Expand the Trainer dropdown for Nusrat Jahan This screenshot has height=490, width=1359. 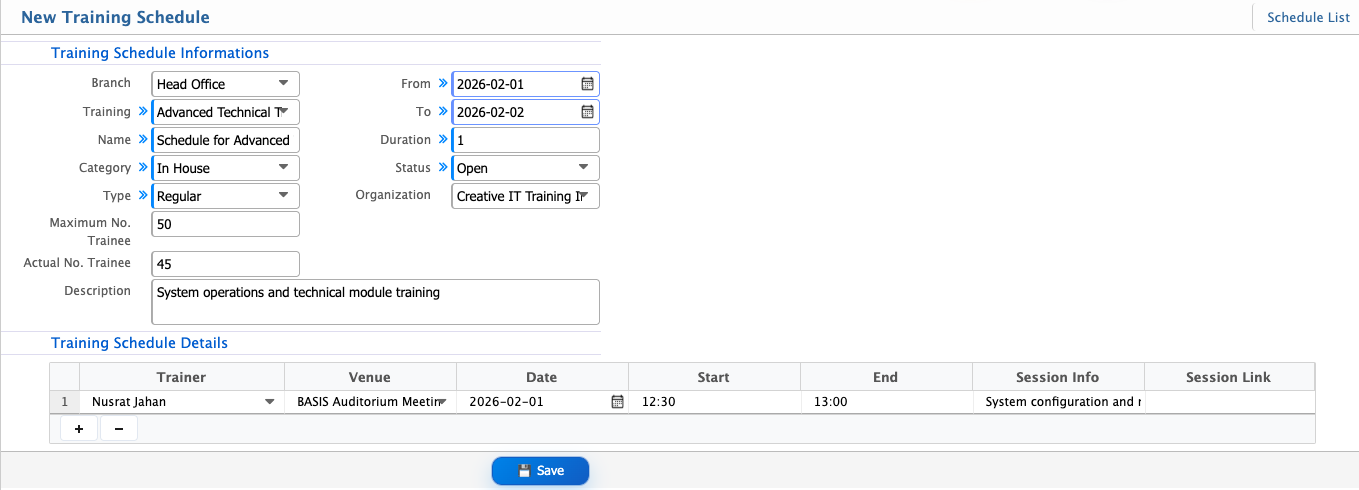(x=269, y=402)
